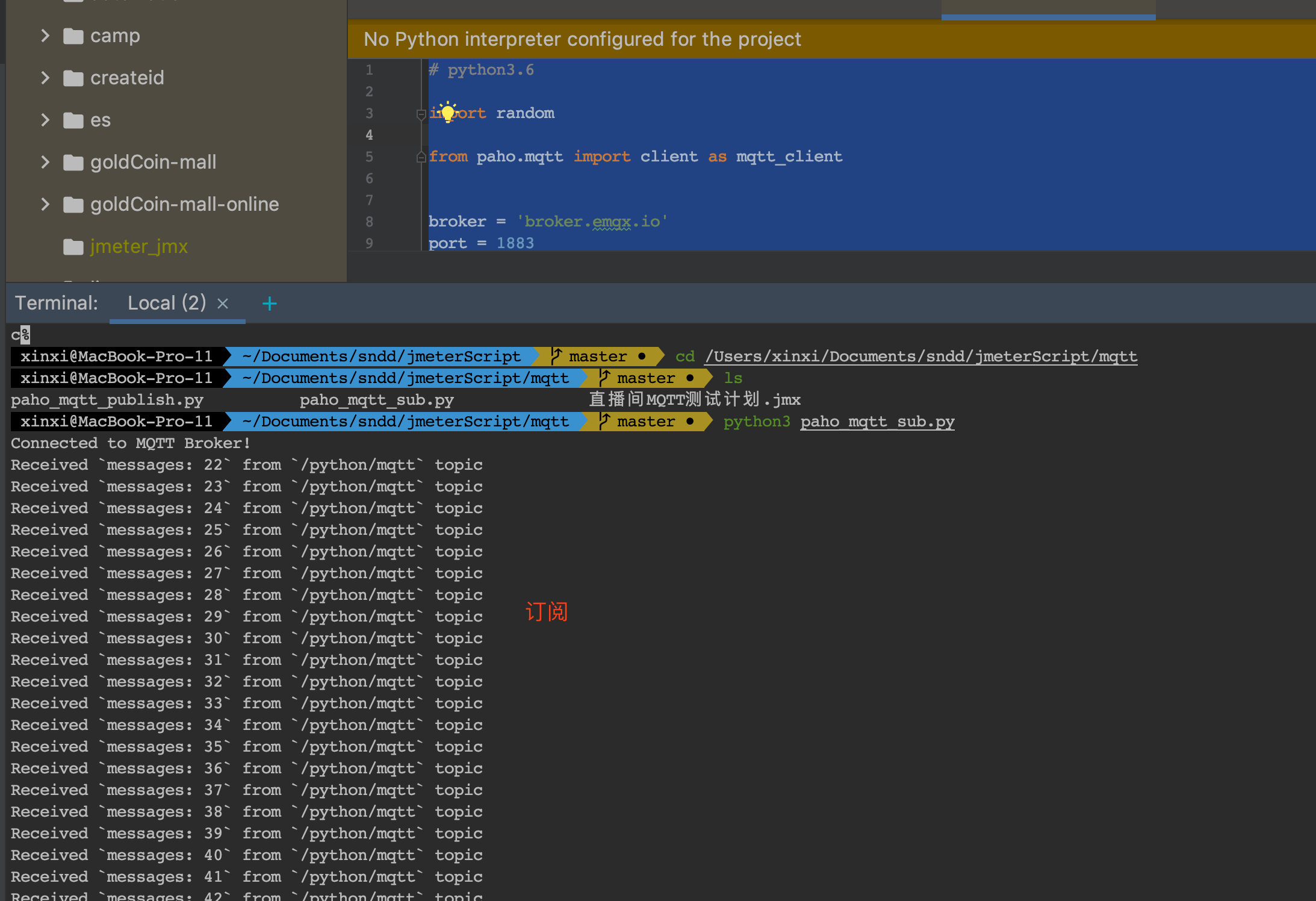The width and height of the screenshot is (1316, 901).
Task: Click the Terminal panel title
Action: [x=56, y=303]
